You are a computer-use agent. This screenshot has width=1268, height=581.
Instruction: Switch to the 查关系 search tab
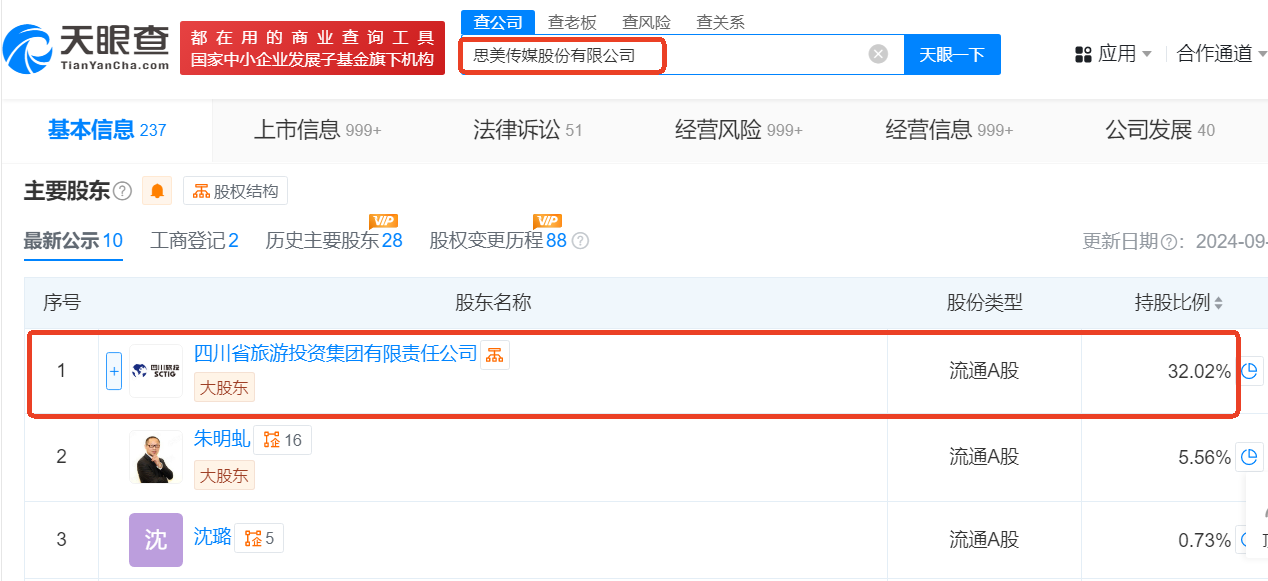tap(721, 22)
